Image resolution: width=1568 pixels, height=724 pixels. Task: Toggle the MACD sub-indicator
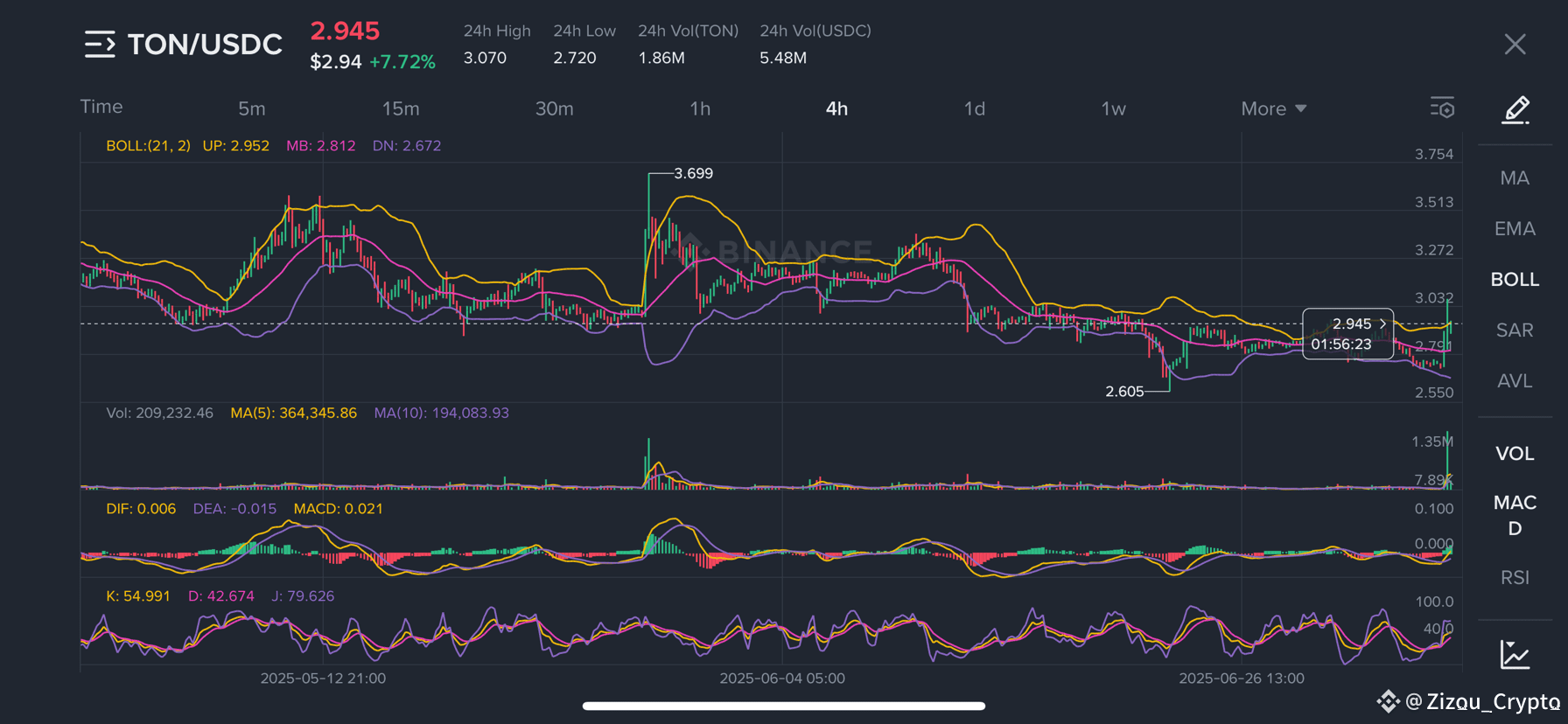coord(1515,515)
